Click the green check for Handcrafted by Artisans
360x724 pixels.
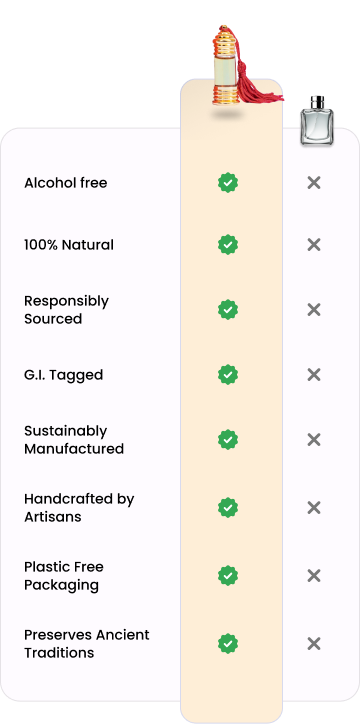point(228,507)
